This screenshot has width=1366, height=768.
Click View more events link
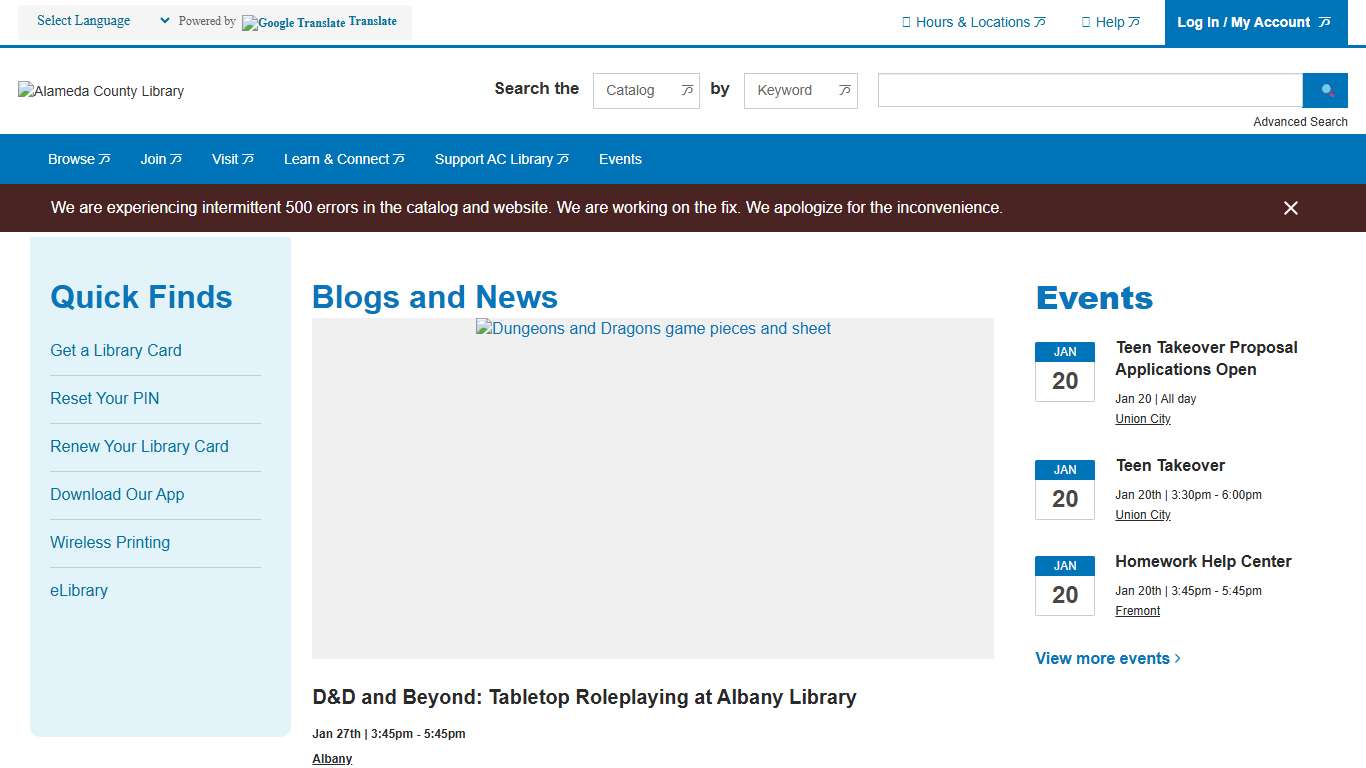coord(1108,658)
